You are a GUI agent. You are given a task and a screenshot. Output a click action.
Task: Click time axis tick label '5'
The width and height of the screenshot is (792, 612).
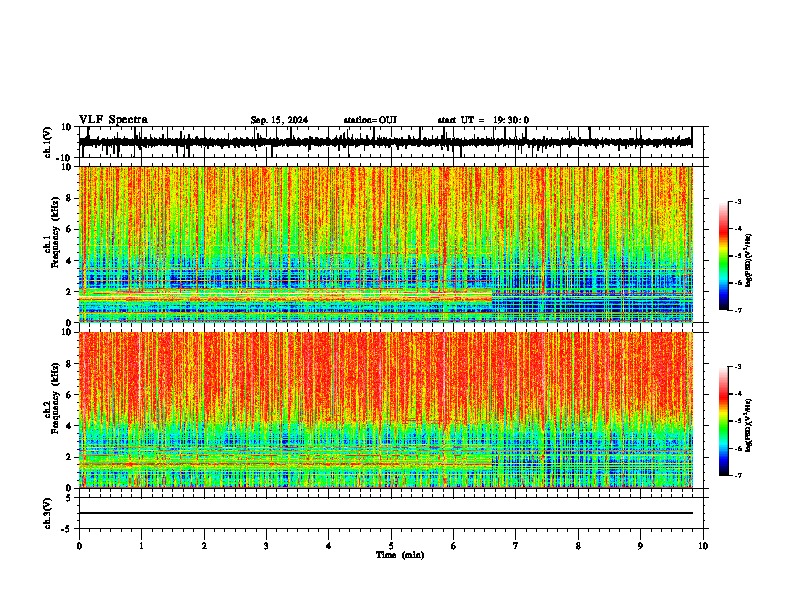point(391,546)
